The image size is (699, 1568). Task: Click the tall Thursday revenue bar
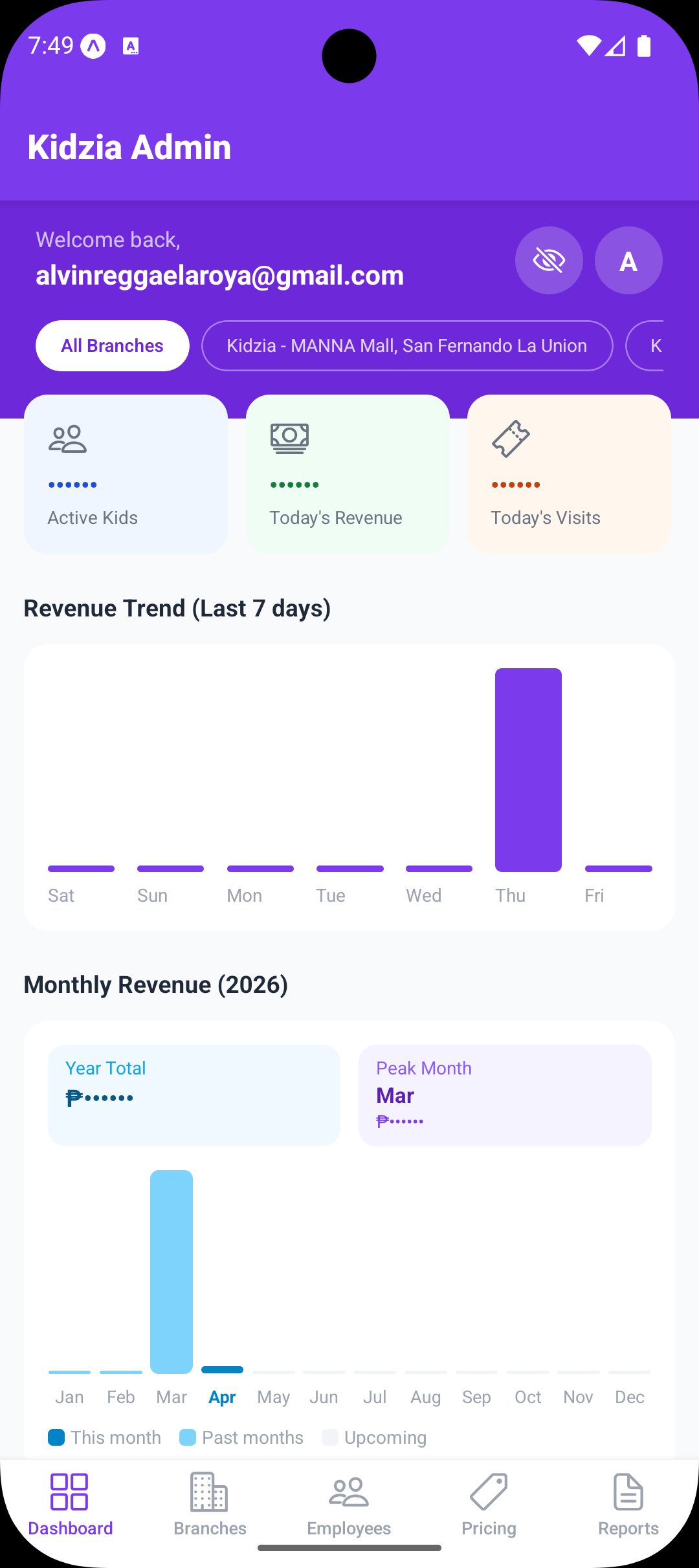(x=528, y=770)
